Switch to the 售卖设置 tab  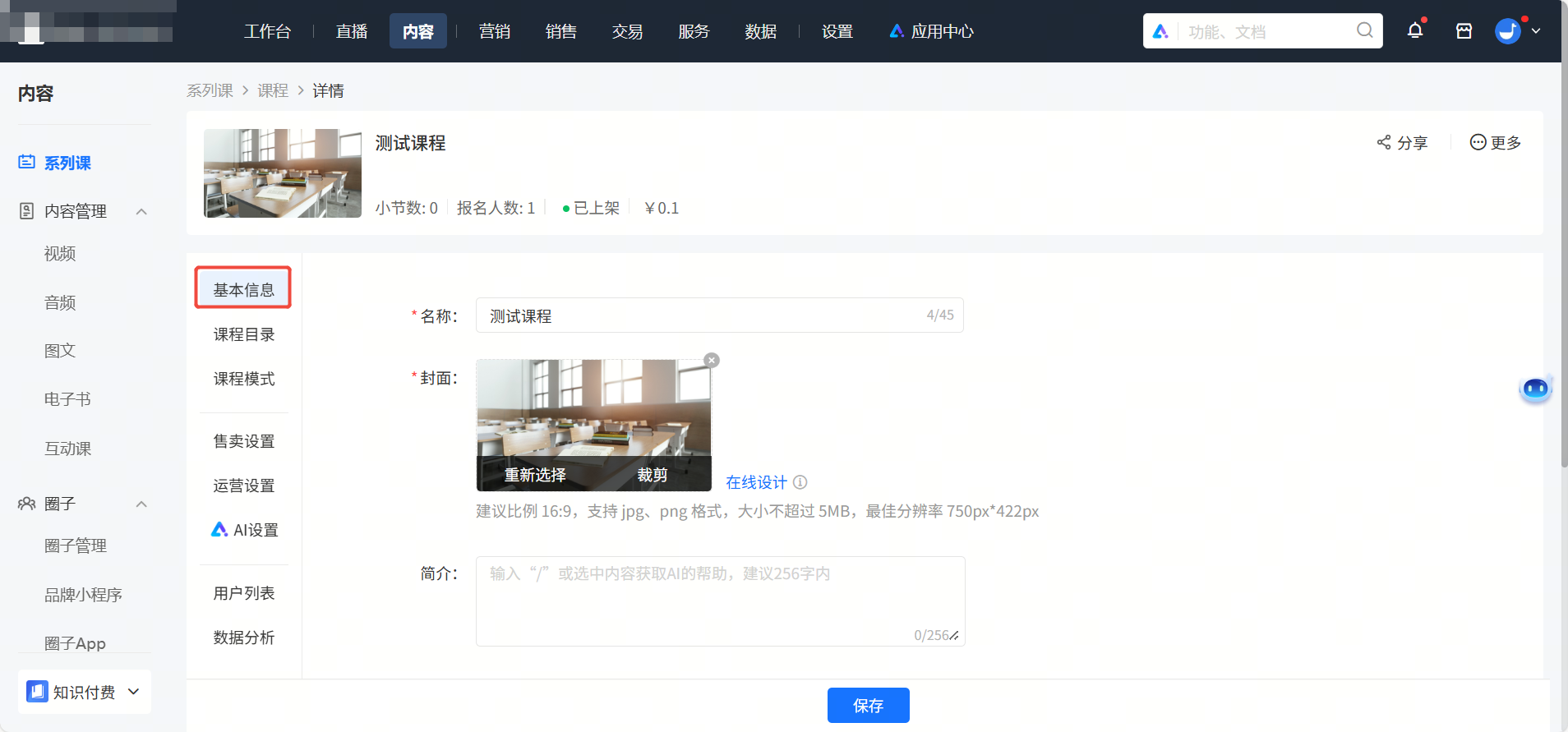[x=244, y=441]
